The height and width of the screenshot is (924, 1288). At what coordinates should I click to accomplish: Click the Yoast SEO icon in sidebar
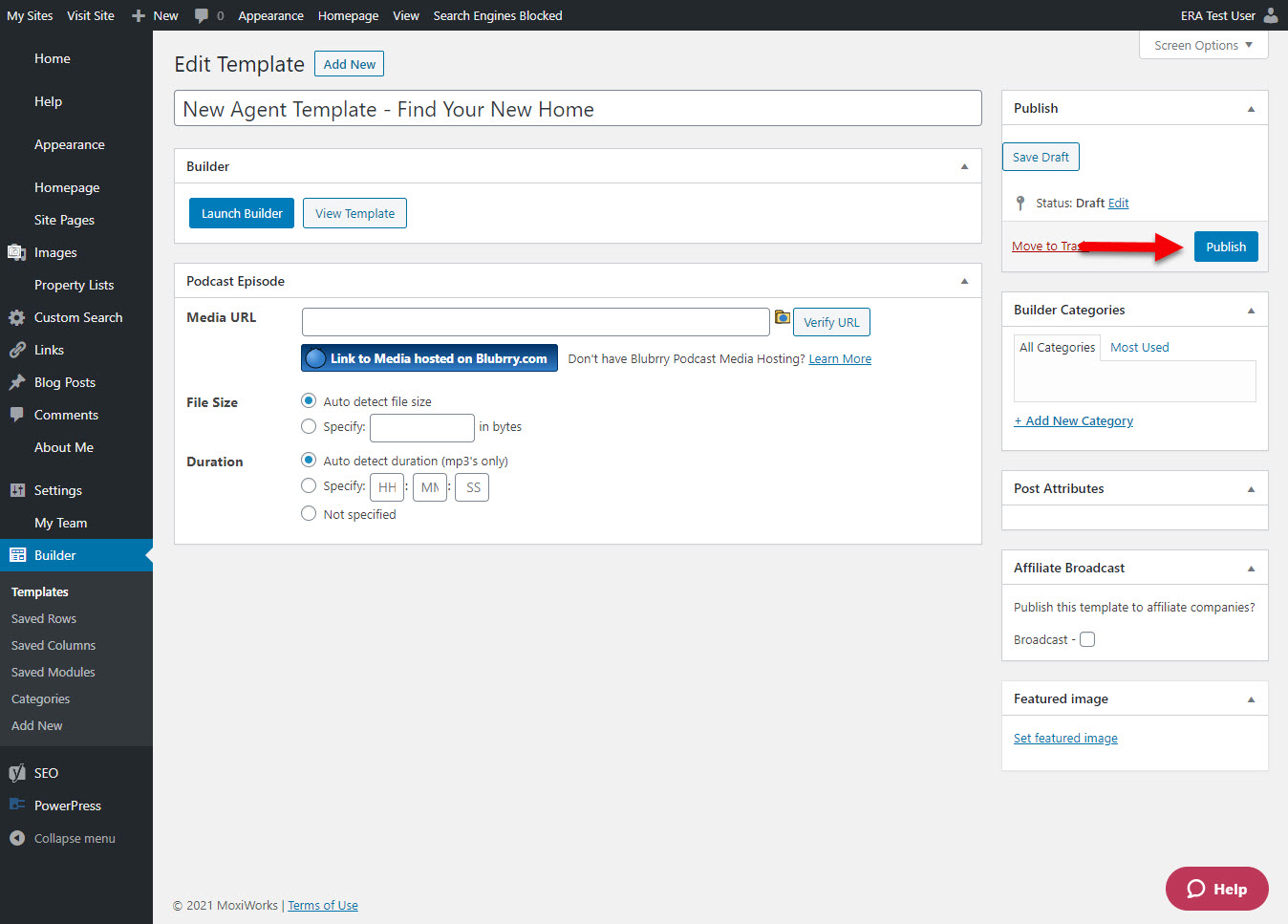click(17, 773)
